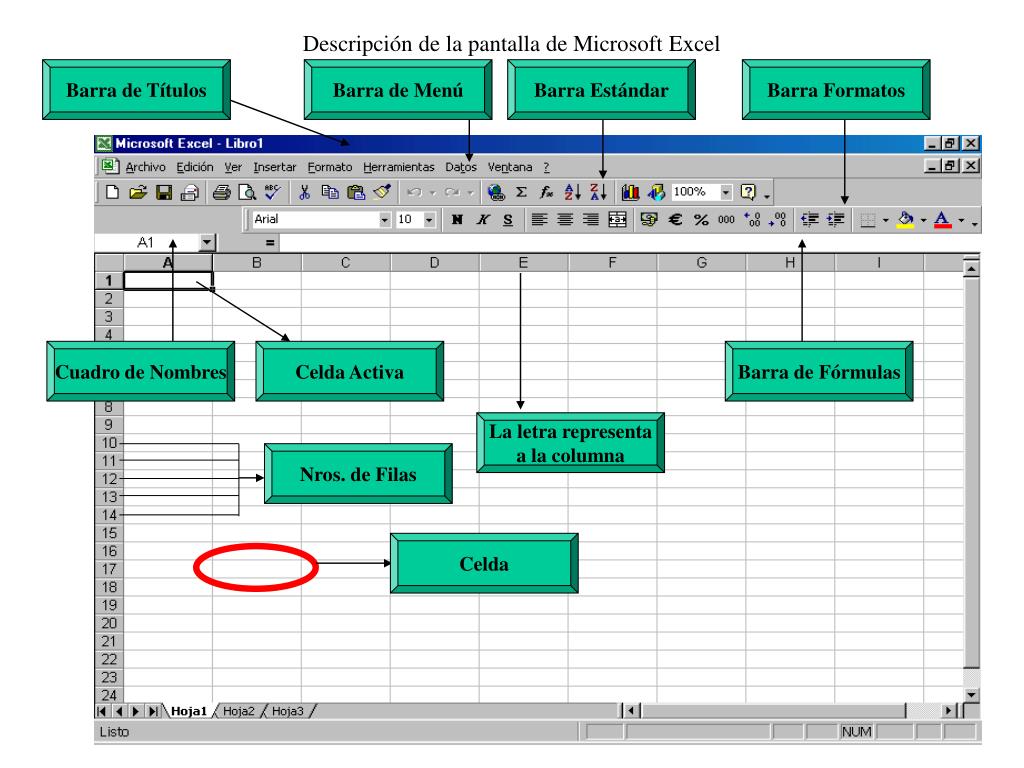Screen dimensions: 1024x768
Task: Apply the comma style 000 icon
Action: (x=726, y=219)
